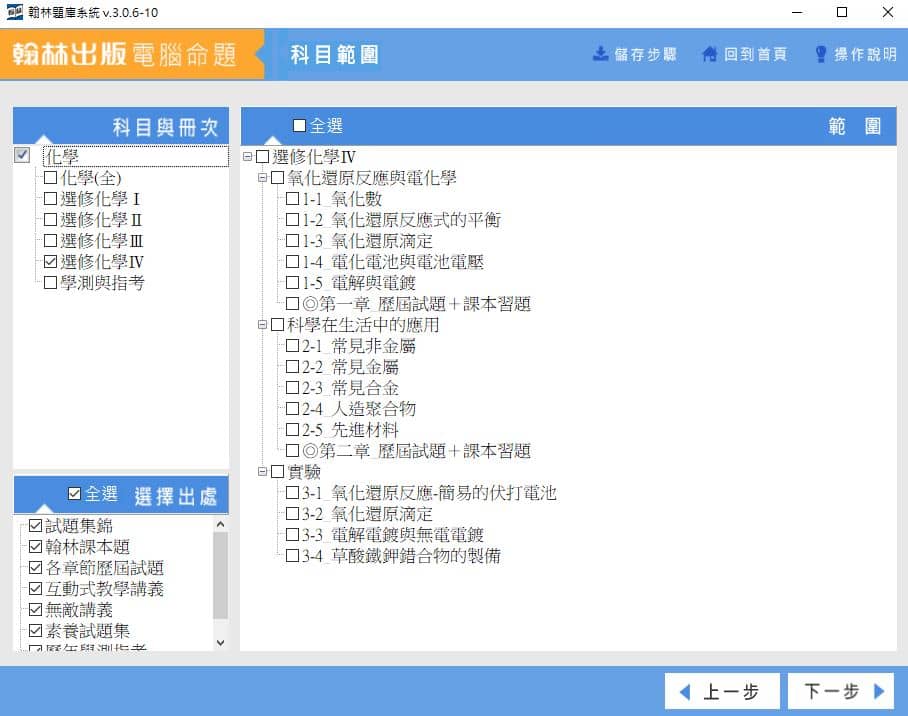Proceed with the 下一步 button

pos(841,691)
